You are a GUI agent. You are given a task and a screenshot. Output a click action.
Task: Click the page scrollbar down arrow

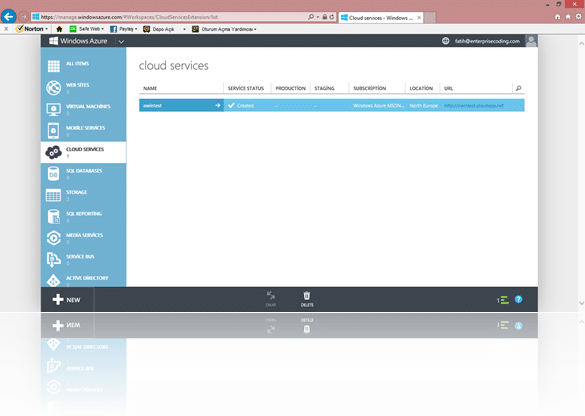[x=581, y=303]
